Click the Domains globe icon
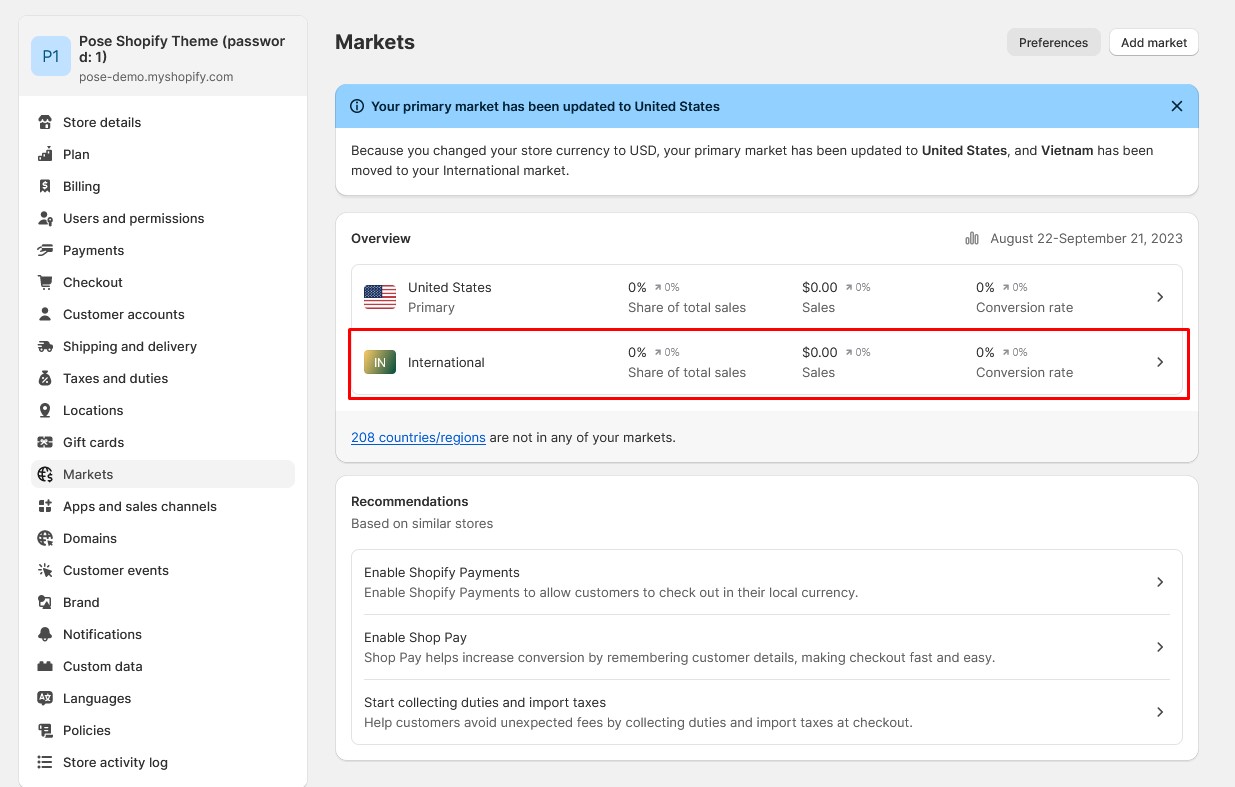Viewport: 1235px width, 787px height. click(45, 538)
